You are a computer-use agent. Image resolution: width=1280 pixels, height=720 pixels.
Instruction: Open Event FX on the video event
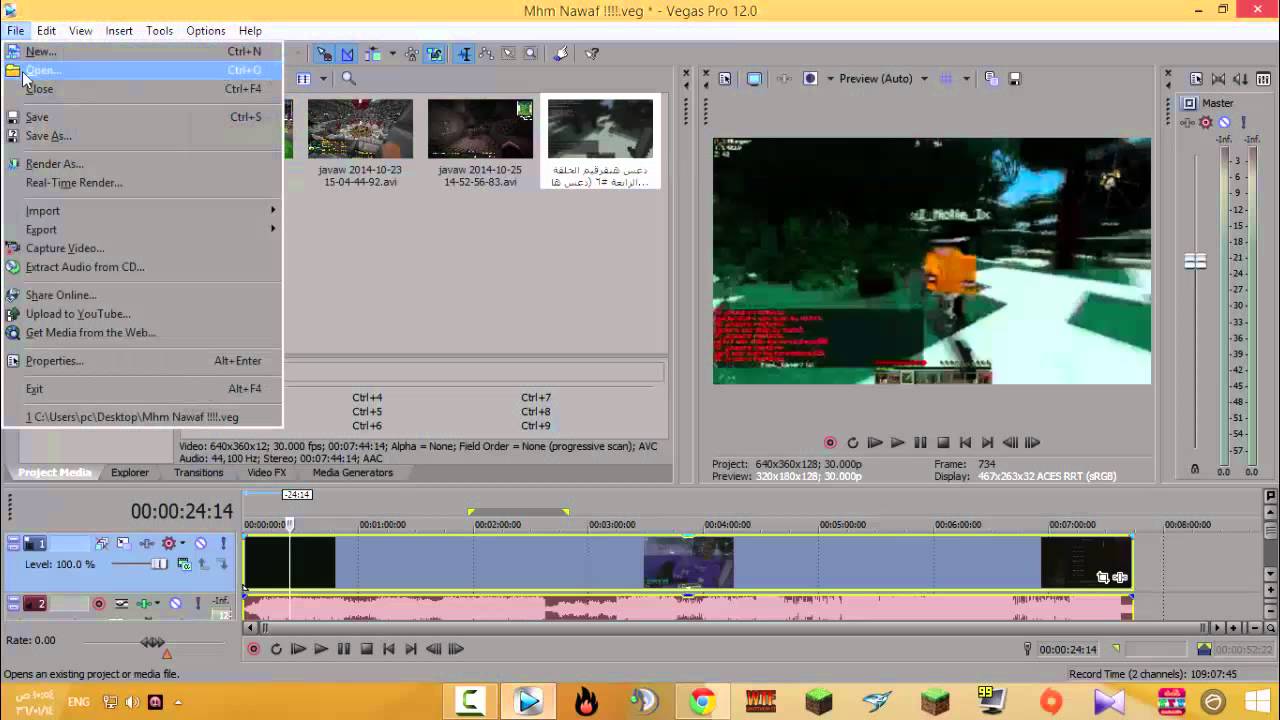(x=1120, y=577)
